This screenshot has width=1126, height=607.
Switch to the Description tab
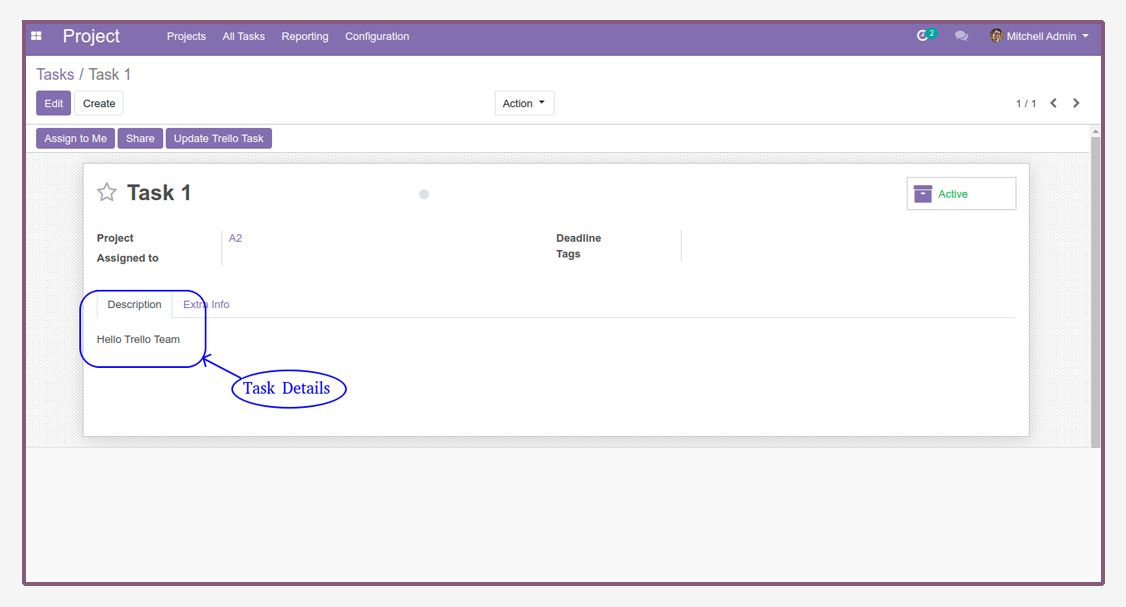134,305
